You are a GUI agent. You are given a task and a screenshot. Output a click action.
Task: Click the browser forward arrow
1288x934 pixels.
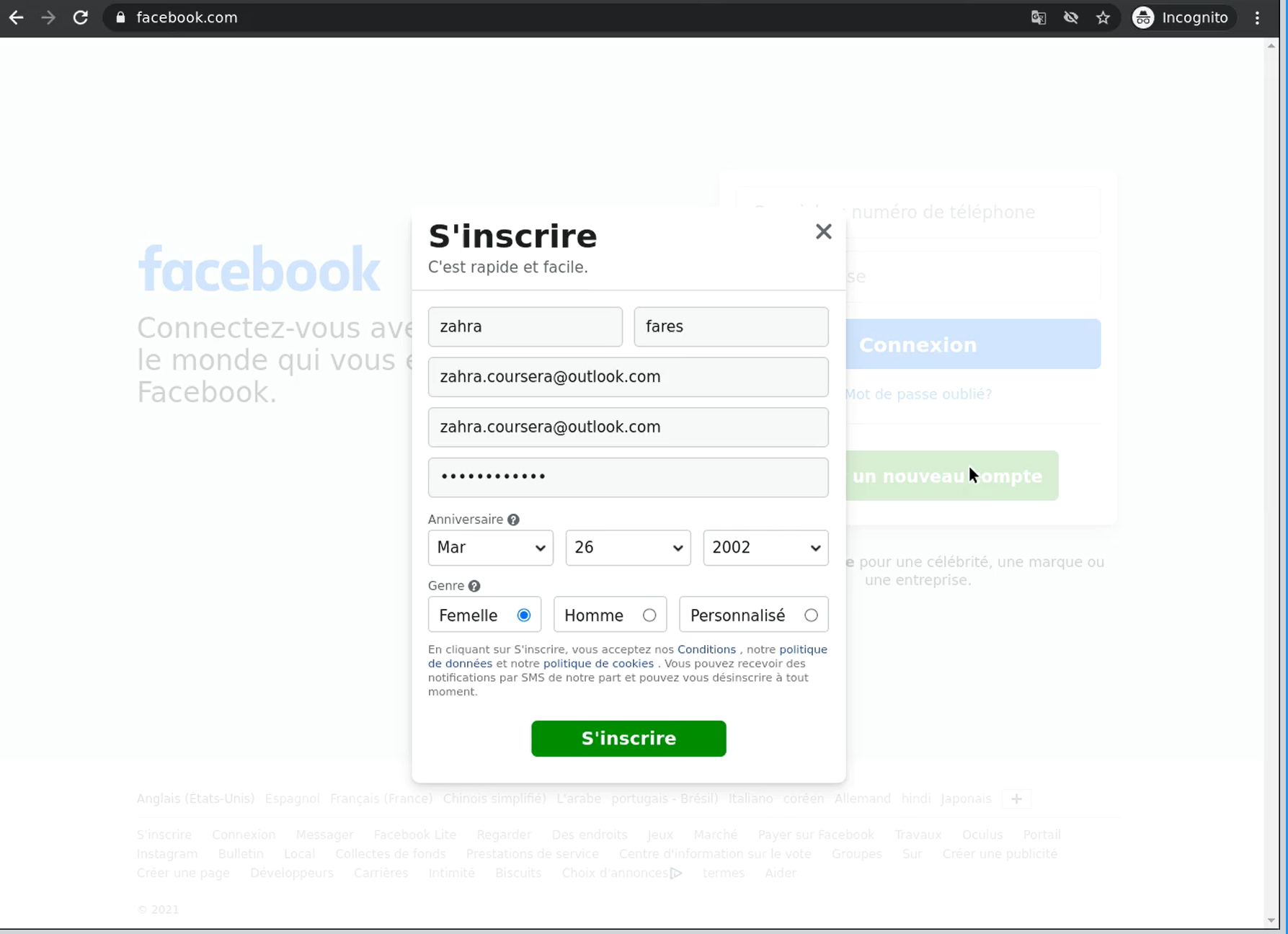point(48,17)
